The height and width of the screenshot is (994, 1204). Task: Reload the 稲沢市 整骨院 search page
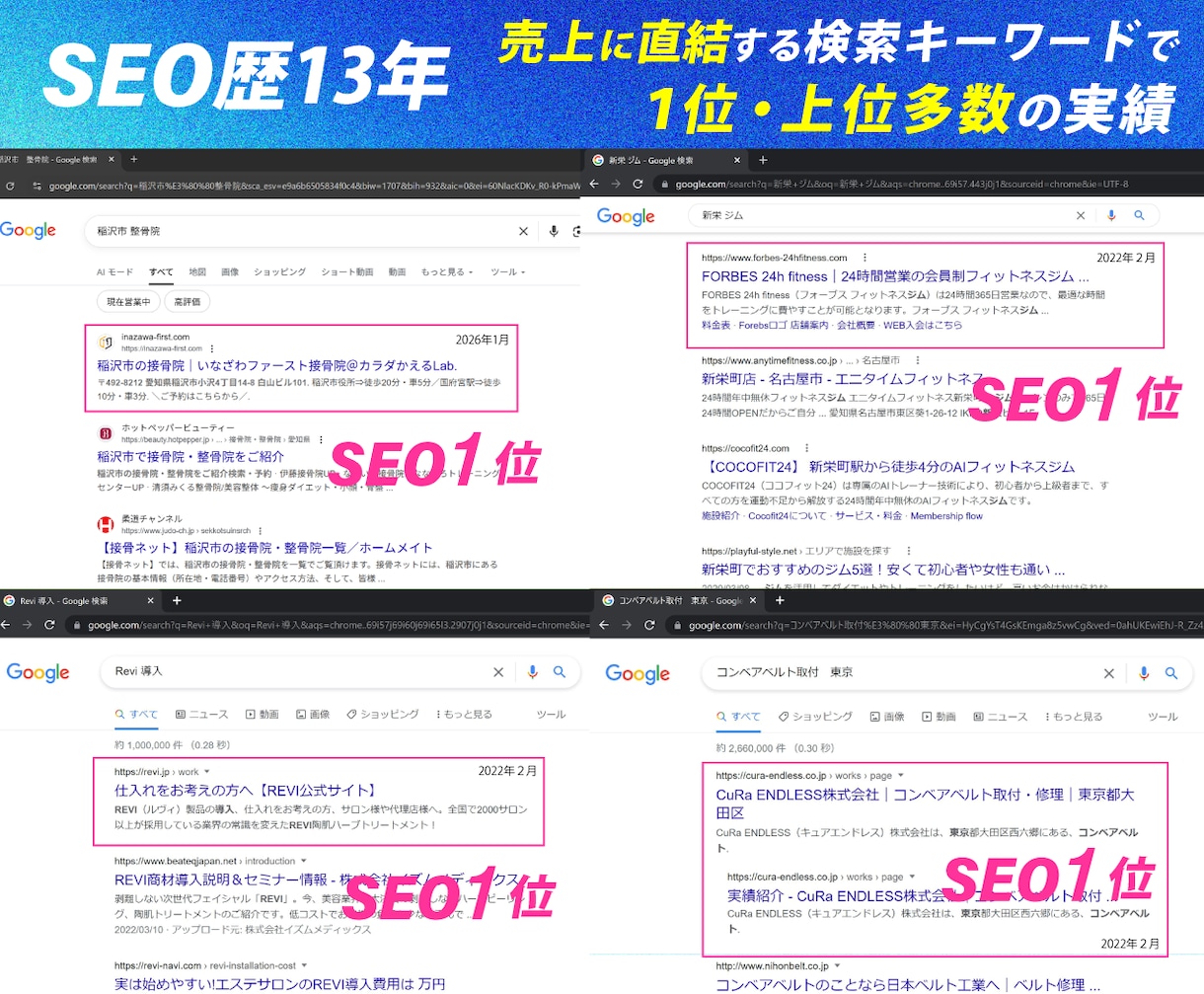tap(10, 186)
